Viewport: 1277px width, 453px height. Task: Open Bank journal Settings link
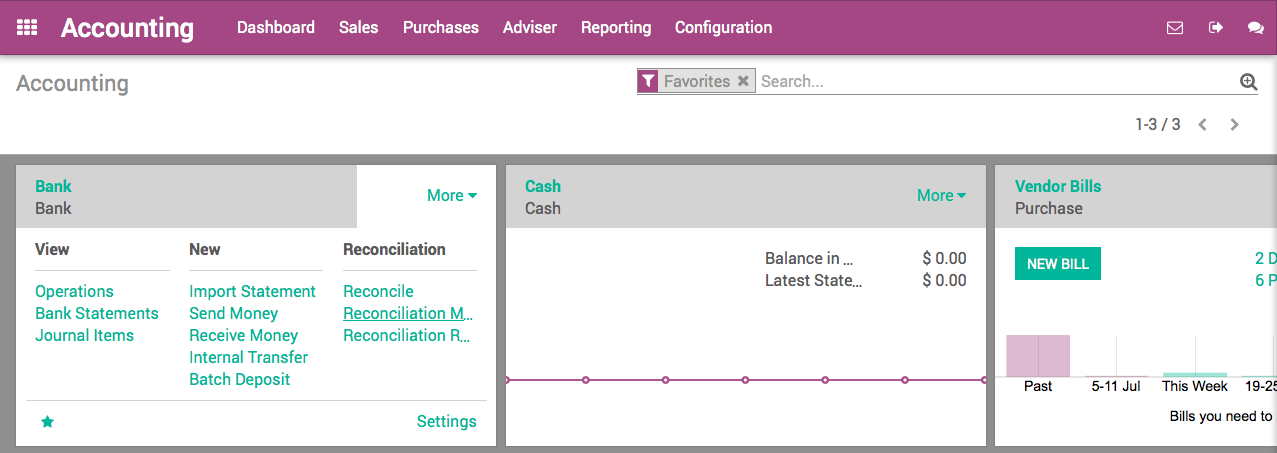pyautogui.click(x=446, y=422)
